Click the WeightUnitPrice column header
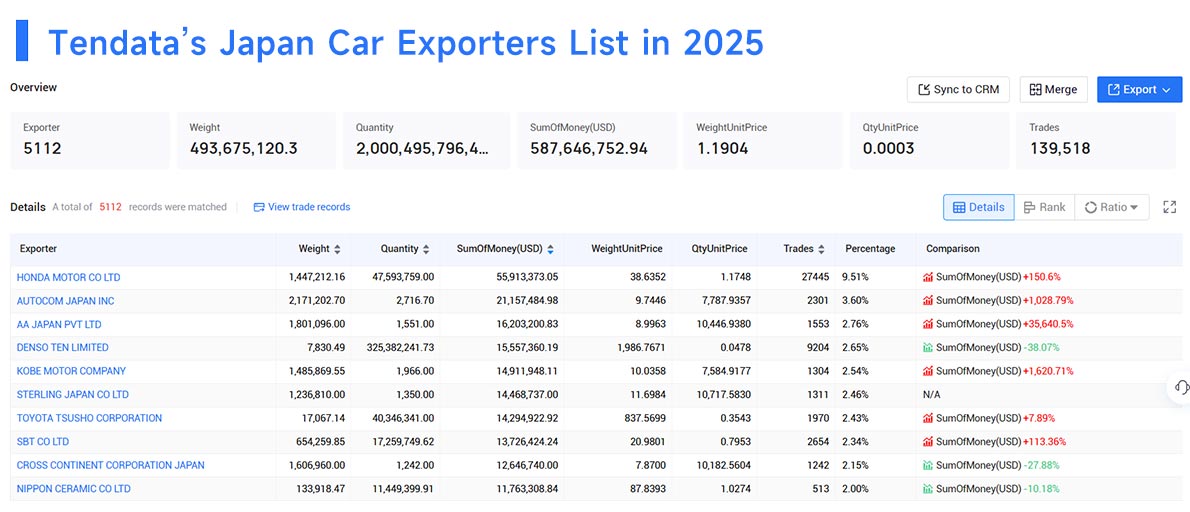 click(x=626, y=249)
